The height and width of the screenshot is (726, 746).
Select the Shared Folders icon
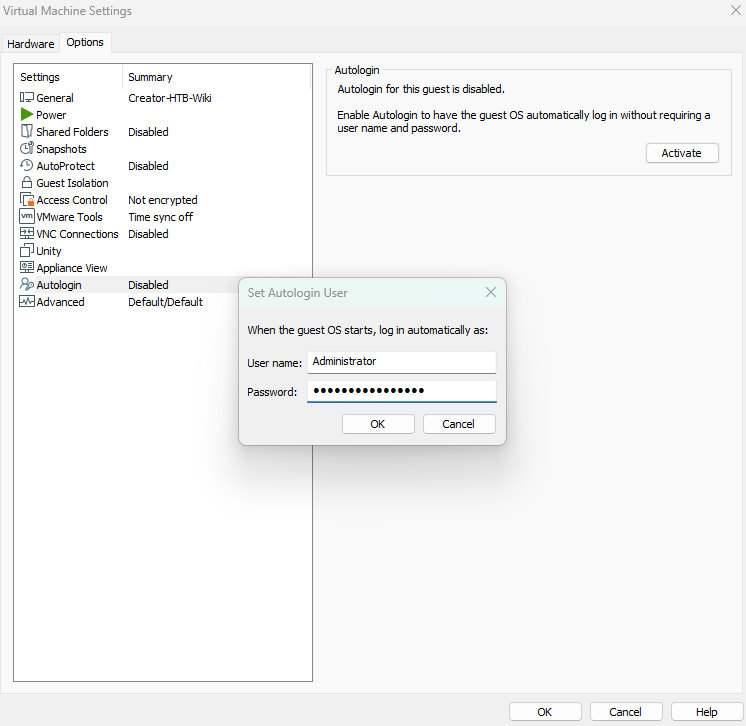pyautogui.click(x=27, y=132)
